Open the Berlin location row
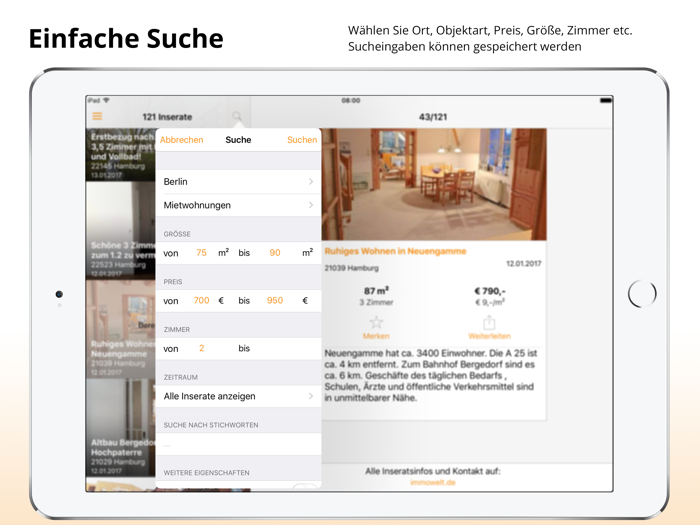Screen dimensions: 700x525 click(238, 182)
